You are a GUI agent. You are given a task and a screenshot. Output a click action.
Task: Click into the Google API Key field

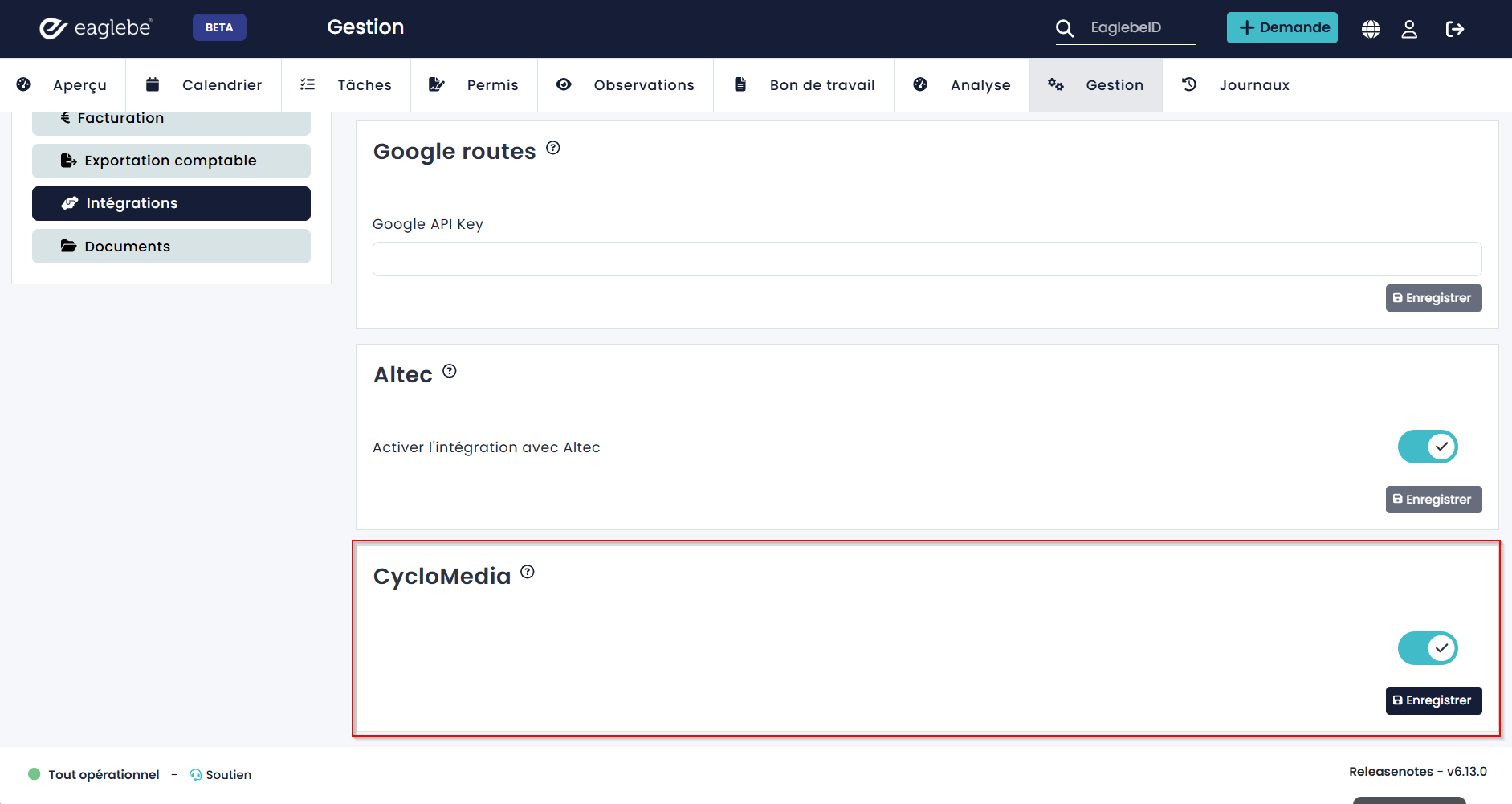pyautogui.click(x=927, y=259)
